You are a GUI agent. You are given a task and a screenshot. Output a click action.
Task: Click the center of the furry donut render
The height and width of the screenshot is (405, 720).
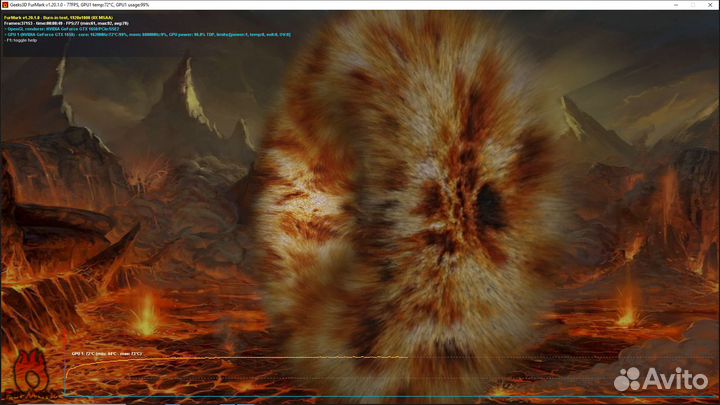pos(405,200)
